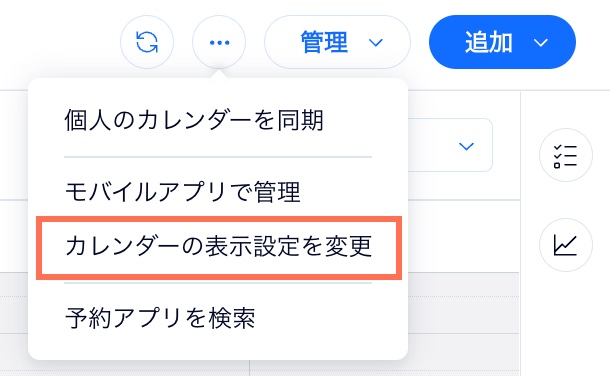This screenshot has height=376, width=610.
Task: Open the checklist tasks panel icon
Action: click(x=566, y=155)
